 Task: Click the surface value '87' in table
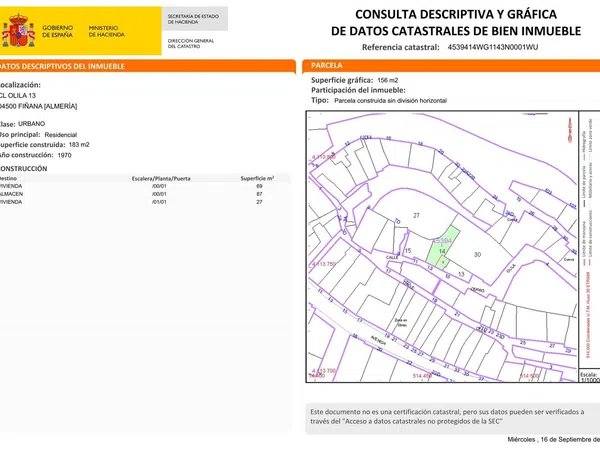259,194
